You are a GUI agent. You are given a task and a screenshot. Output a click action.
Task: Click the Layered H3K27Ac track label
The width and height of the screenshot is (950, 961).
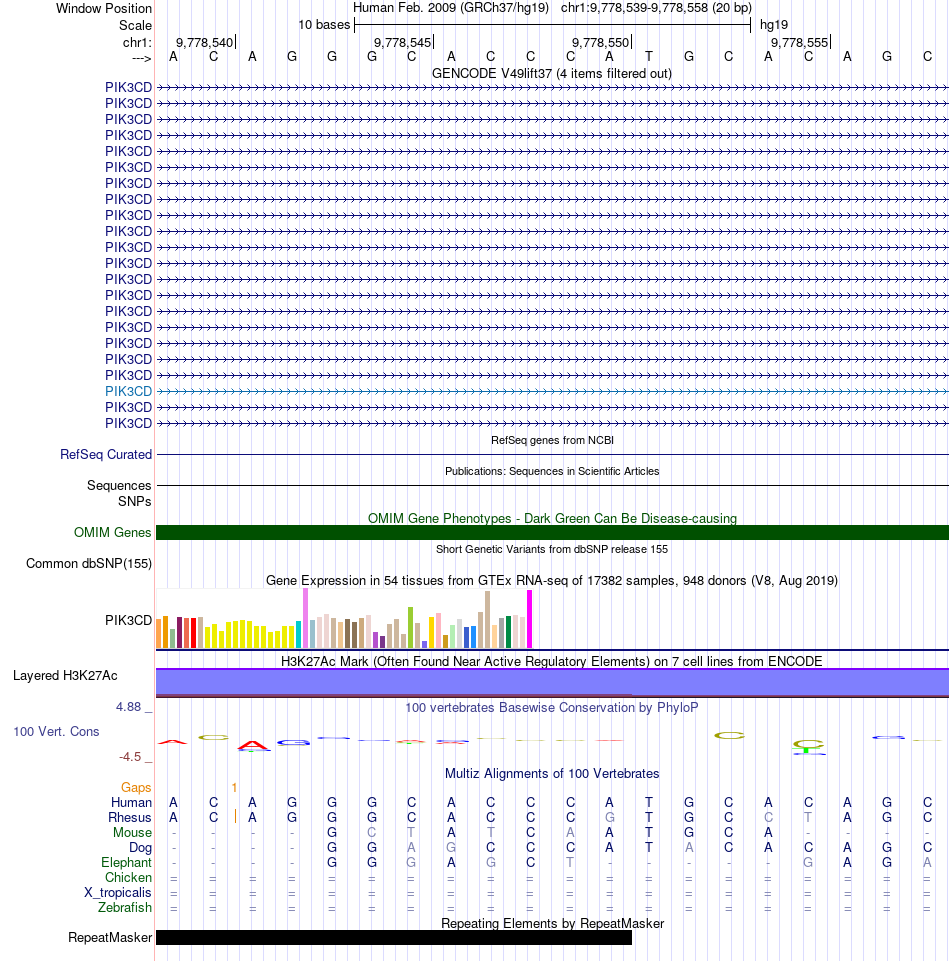click(65, 675)
